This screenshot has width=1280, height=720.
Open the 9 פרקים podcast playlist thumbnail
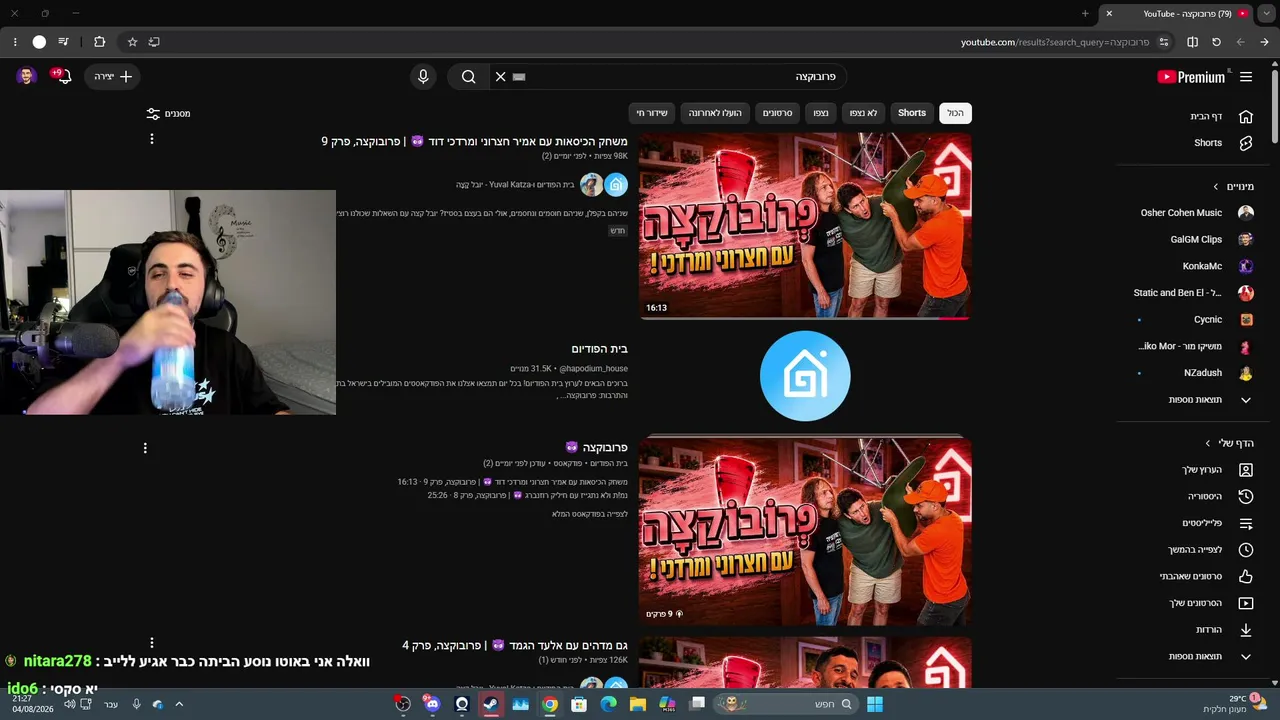pyautogui.click(x=805, y=532)
